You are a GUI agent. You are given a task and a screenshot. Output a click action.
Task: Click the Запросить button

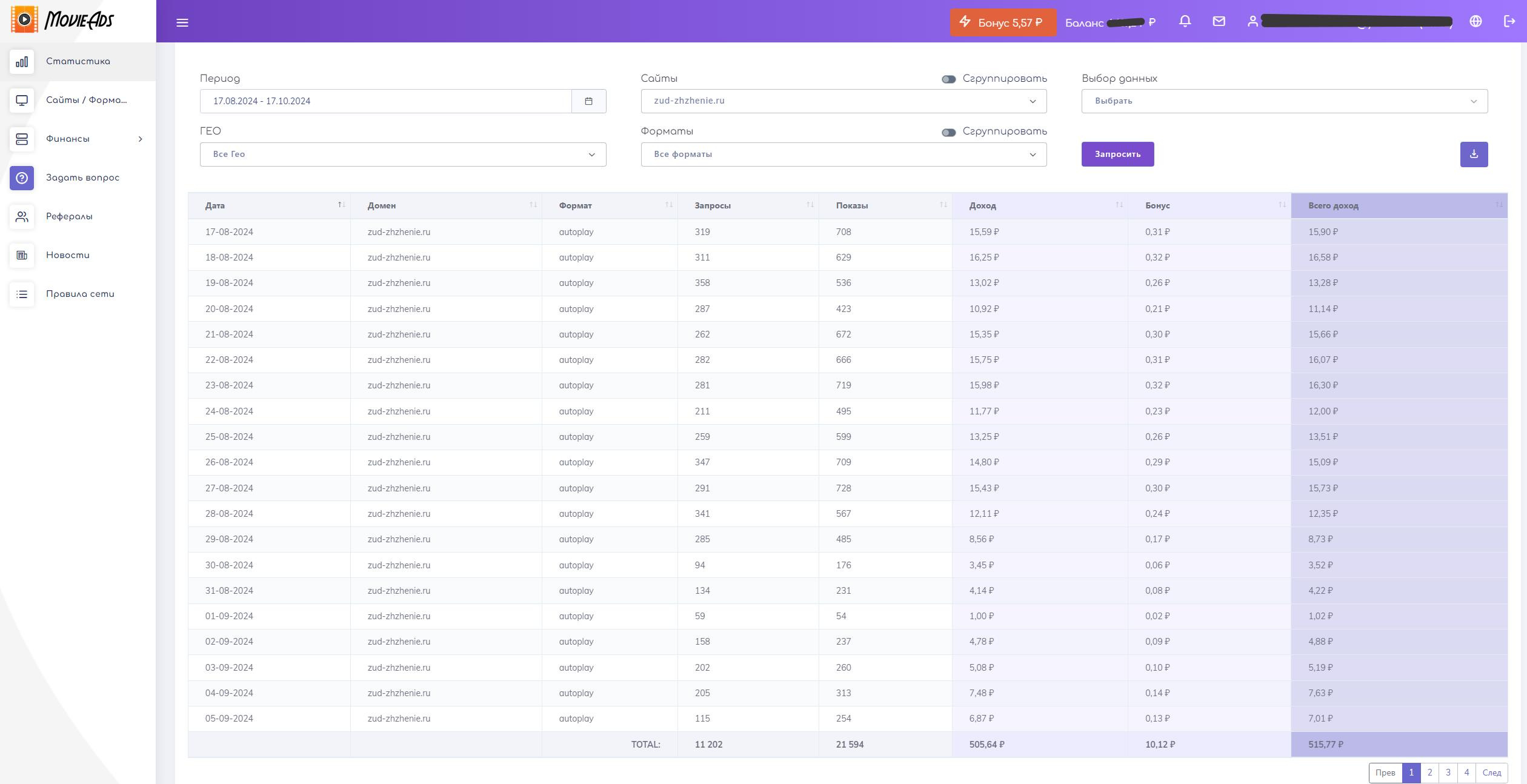coord(1117,154)
